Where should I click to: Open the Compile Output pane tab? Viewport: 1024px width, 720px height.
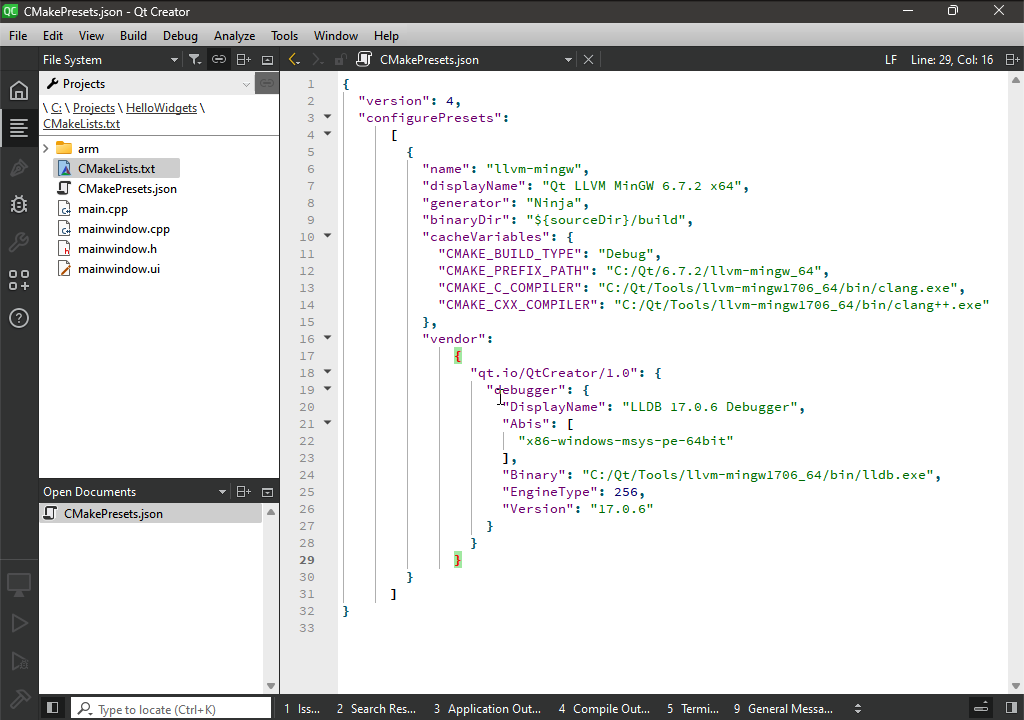click(604, 709)
